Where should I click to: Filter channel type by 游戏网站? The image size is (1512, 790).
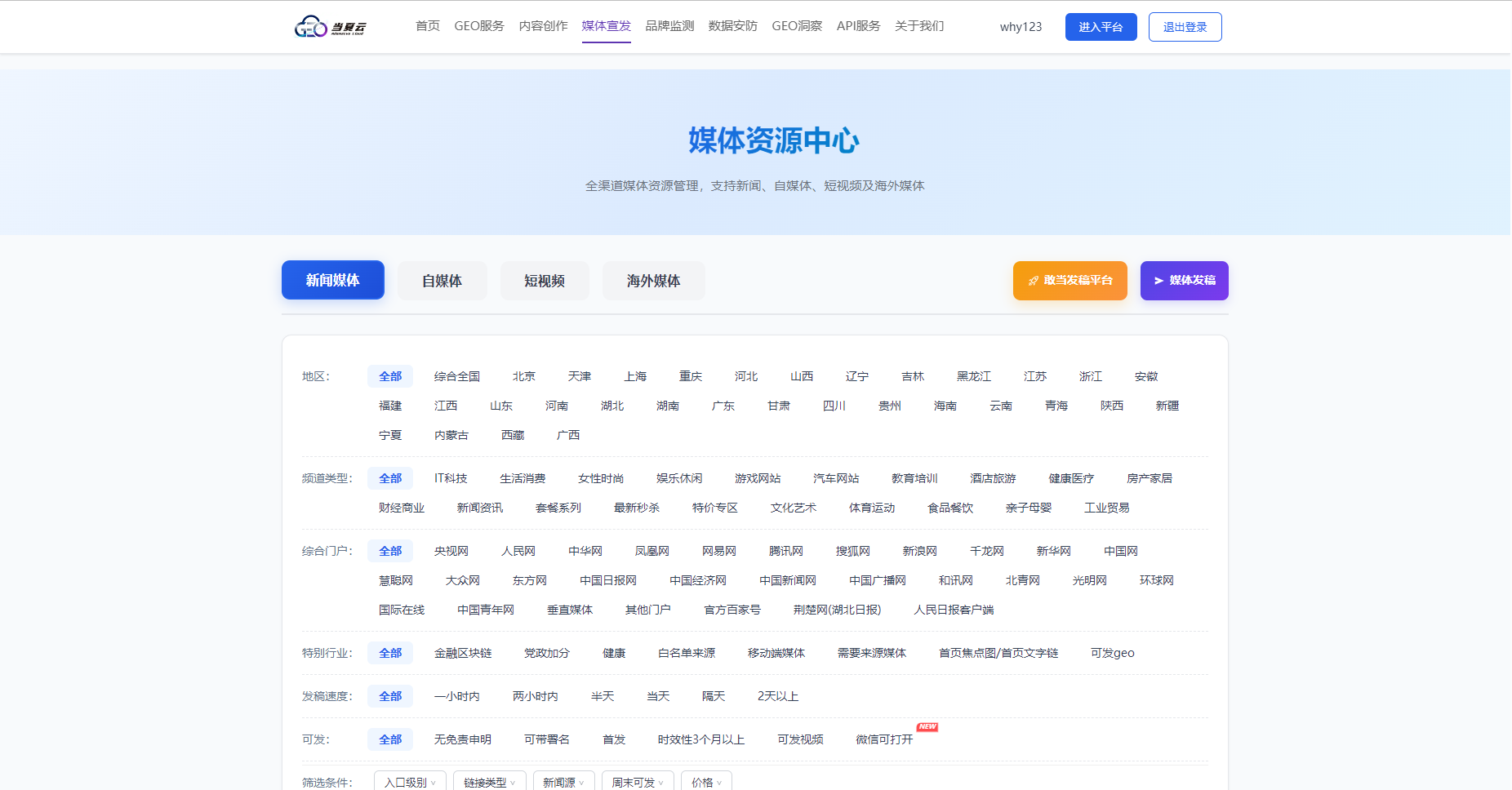tap(758, 478)
